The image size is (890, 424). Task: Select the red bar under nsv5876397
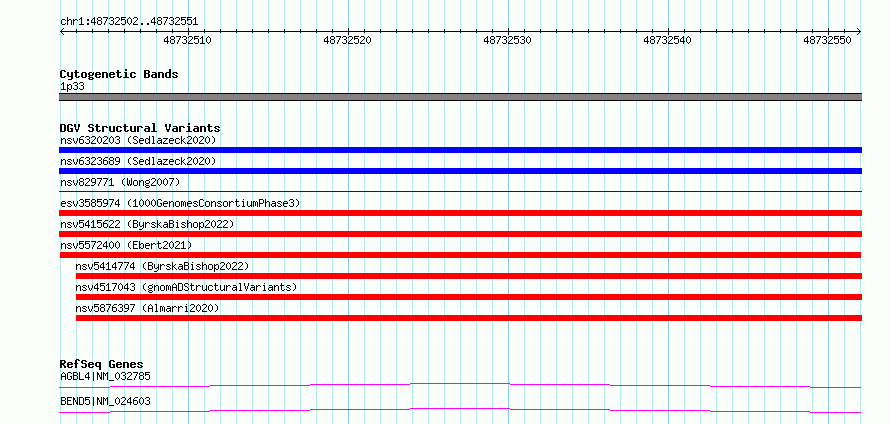point(469,318)
